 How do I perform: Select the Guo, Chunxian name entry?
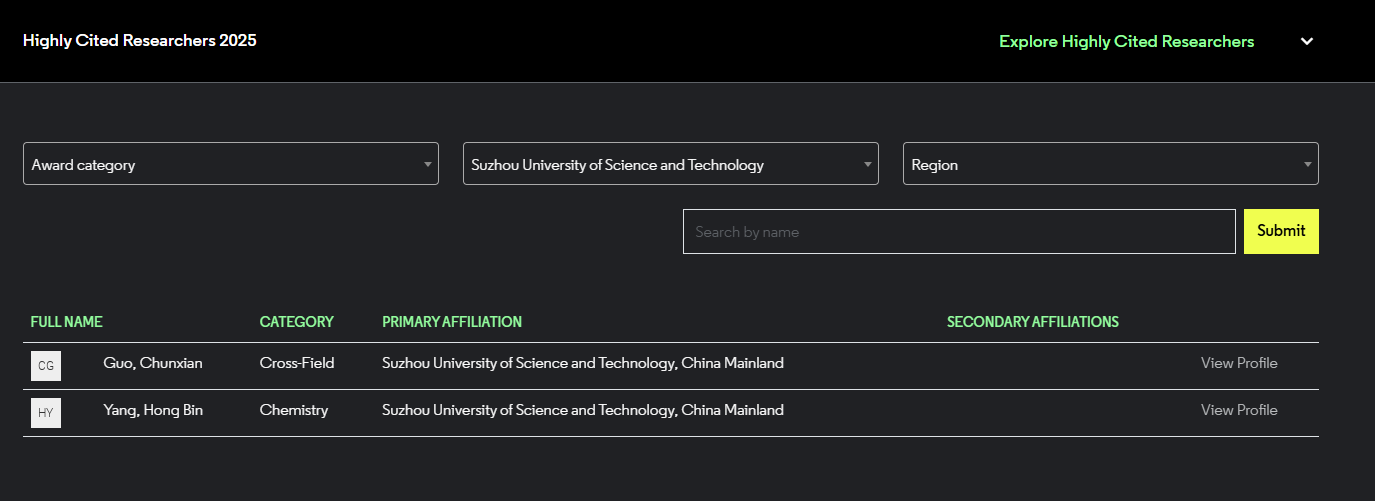(153, 363)
